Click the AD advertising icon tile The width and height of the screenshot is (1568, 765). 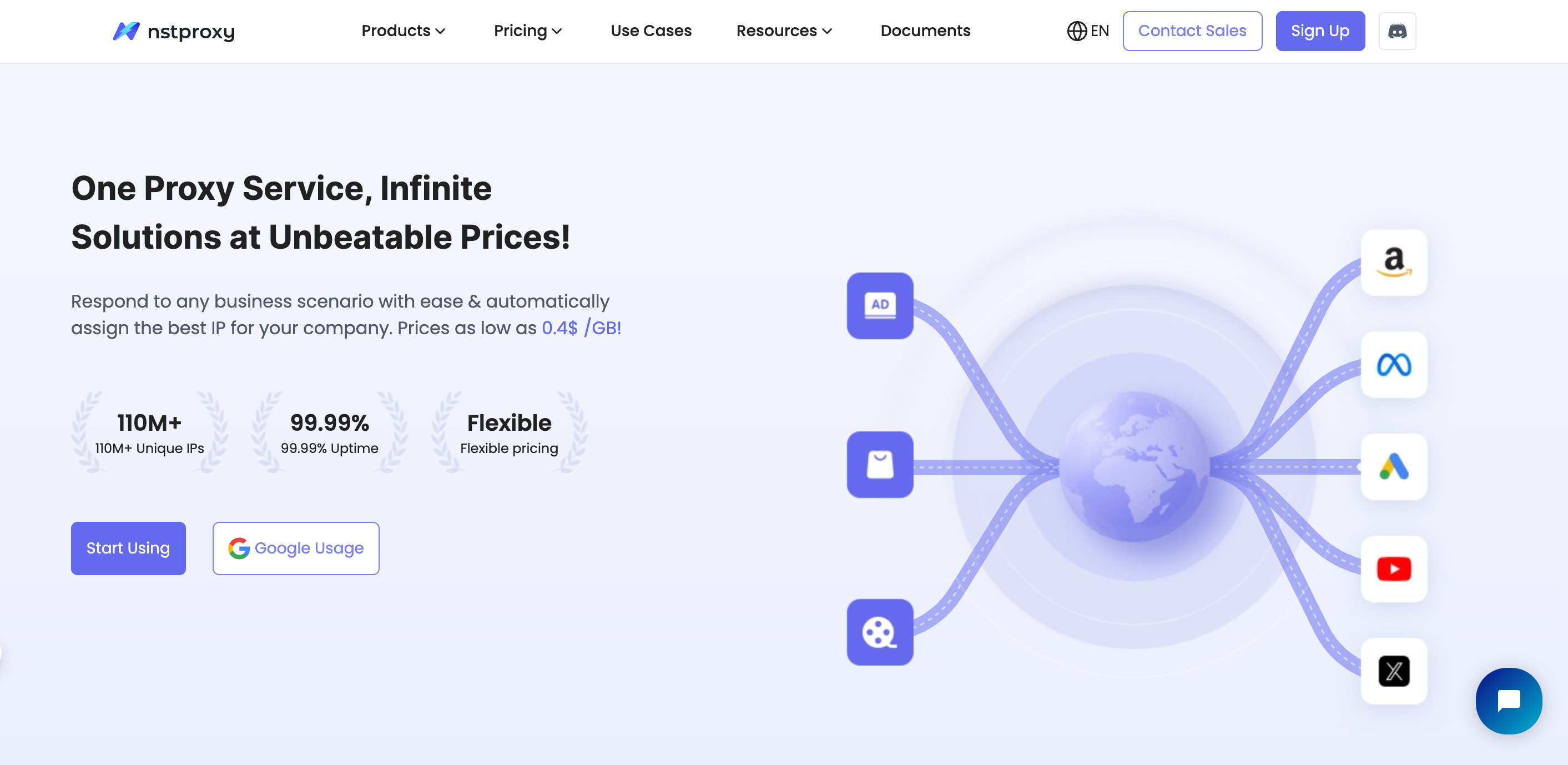click(880, 305)
